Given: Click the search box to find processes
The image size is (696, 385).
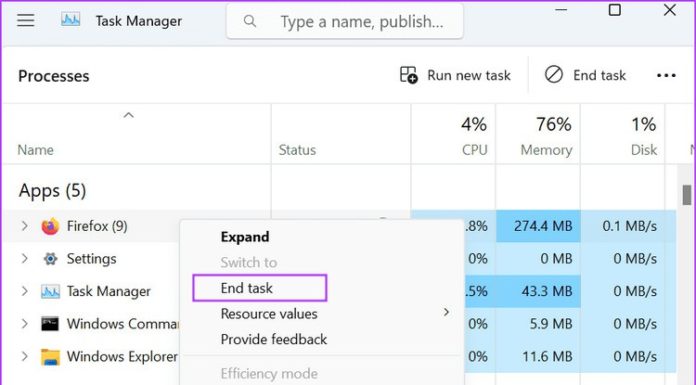Looking at the screenshot, I should [345, 21].
